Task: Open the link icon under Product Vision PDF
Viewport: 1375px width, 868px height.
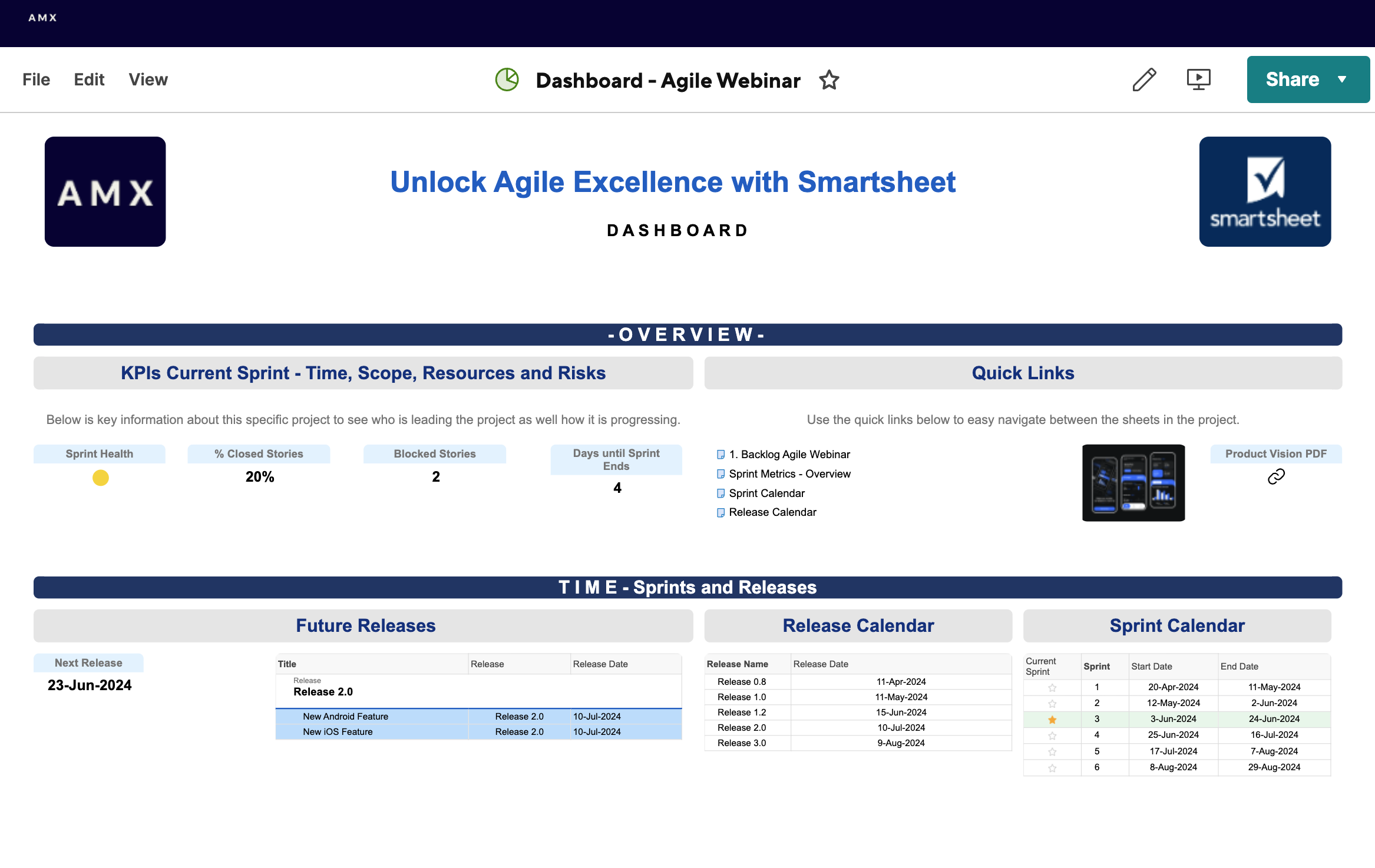Action: 1276,477
